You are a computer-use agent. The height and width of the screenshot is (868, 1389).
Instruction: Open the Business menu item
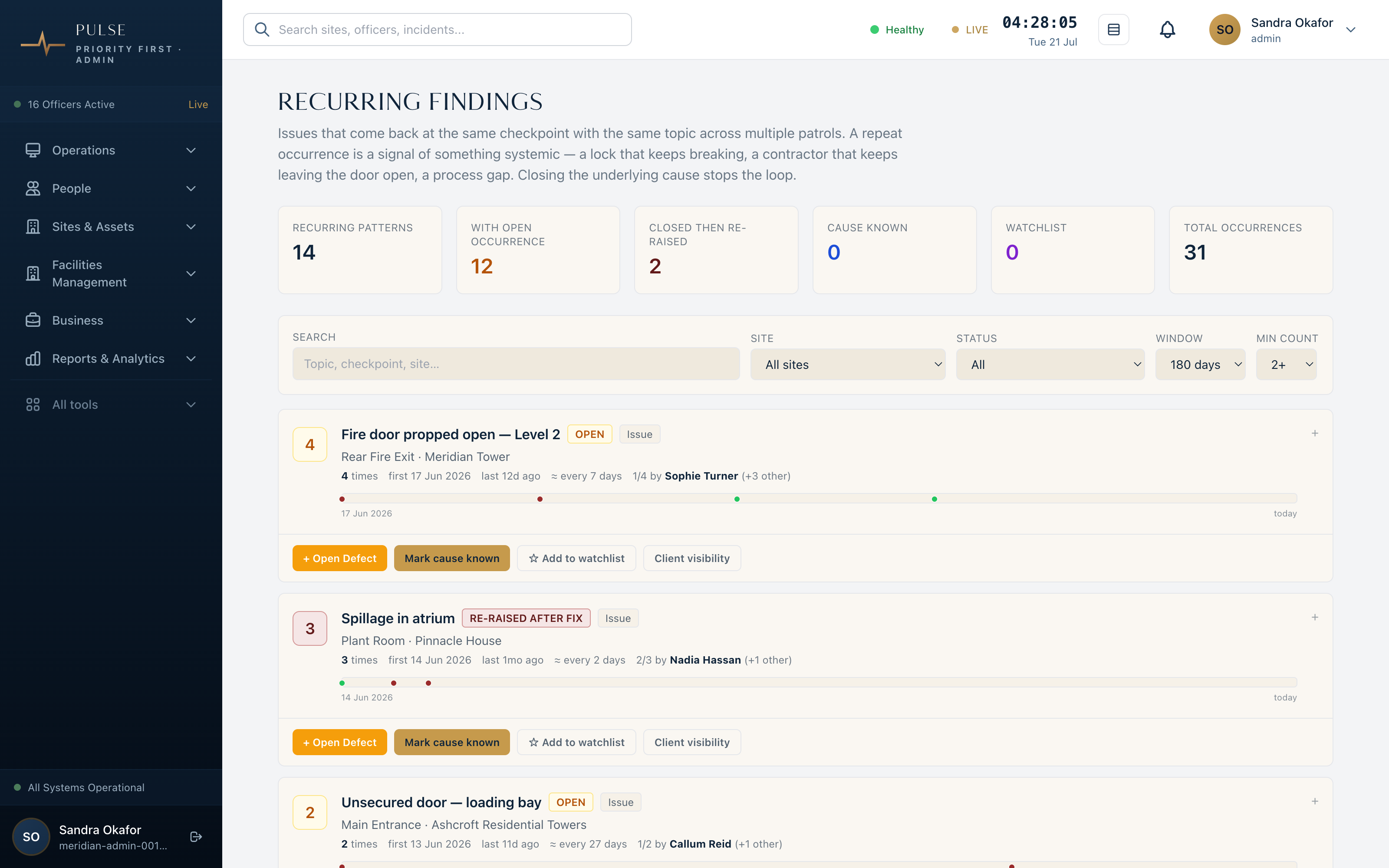(x=111, y=320)
